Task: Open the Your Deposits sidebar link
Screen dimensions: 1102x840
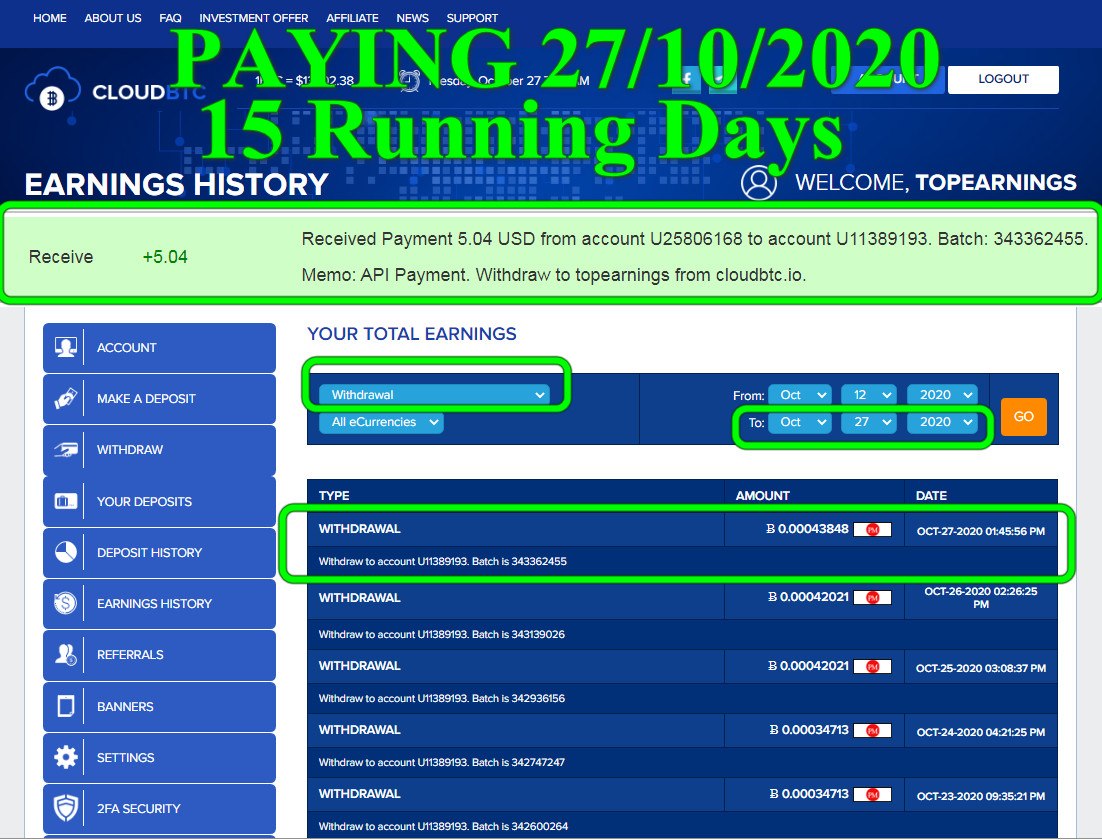Action: point(159,501)
